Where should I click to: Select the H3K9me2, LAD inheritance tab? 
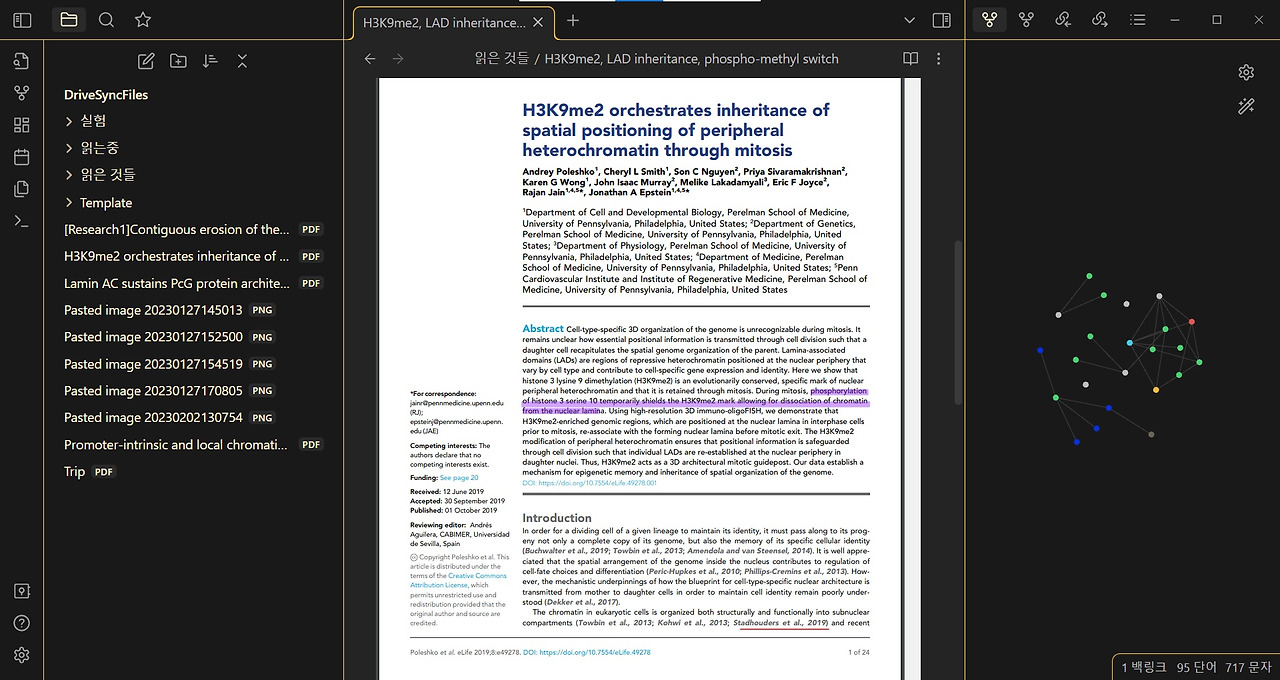tap(443, 21)
